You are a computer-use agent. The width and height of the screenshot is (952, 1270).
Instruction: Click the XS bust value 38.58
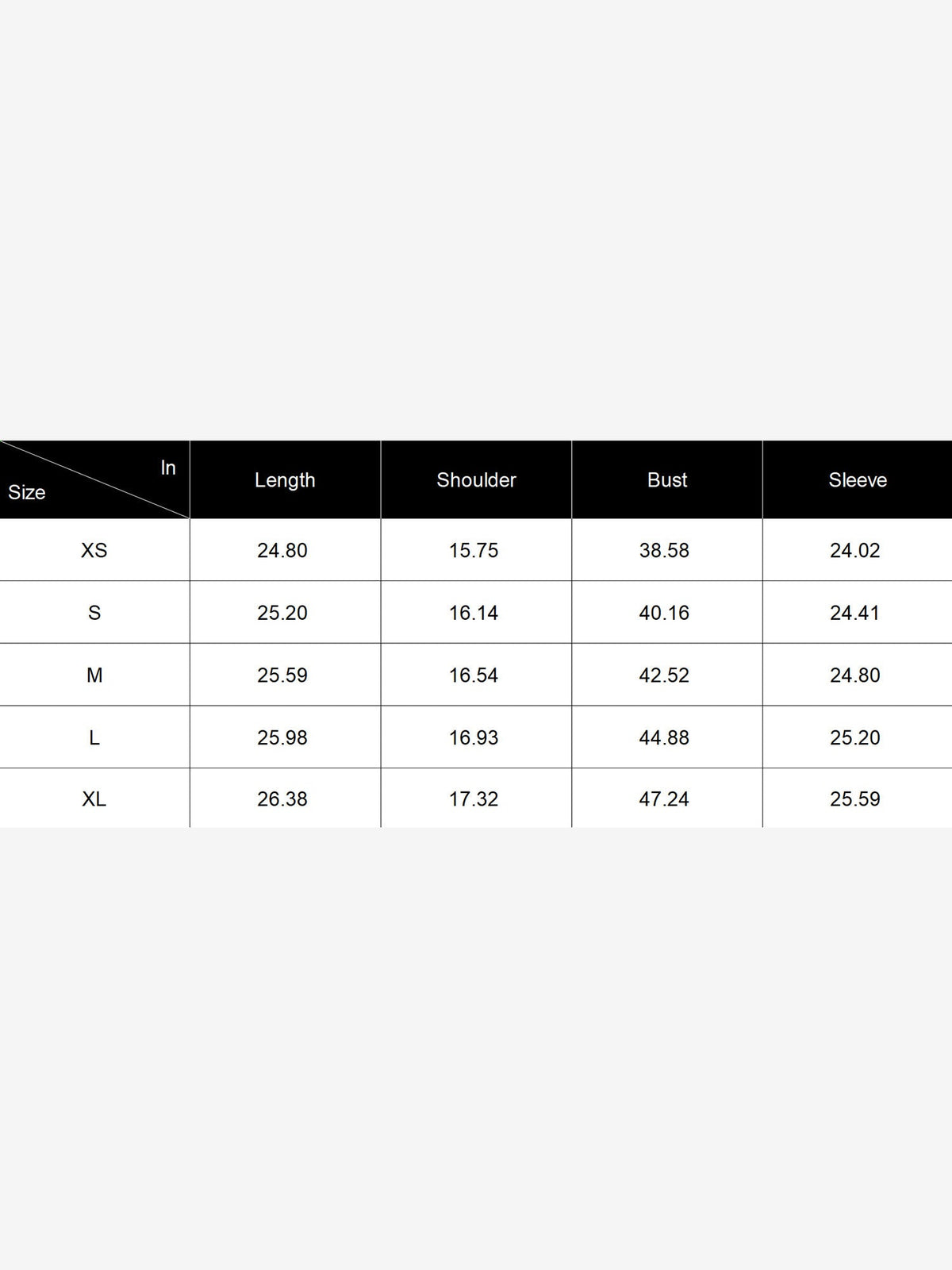(664, 550)
